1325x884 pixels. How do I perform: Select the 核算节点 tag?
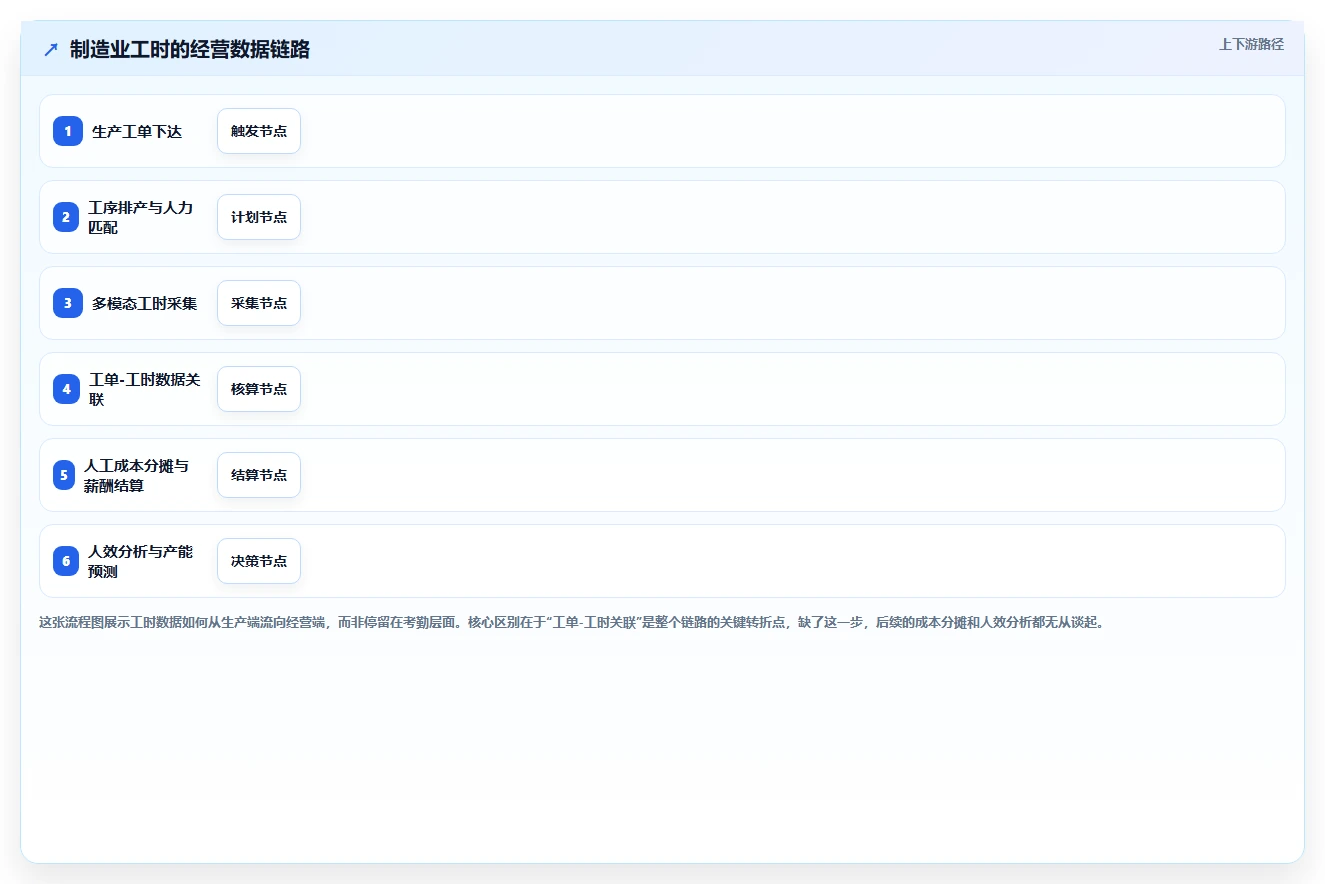259,389
